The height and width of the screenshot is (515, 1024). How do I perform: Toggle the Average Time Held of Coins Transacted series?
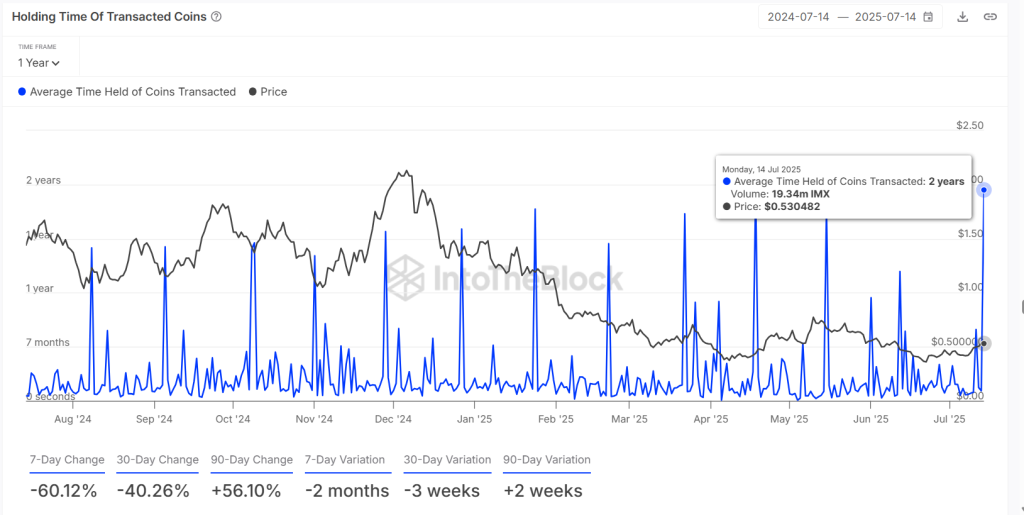(x=133, y=92)
